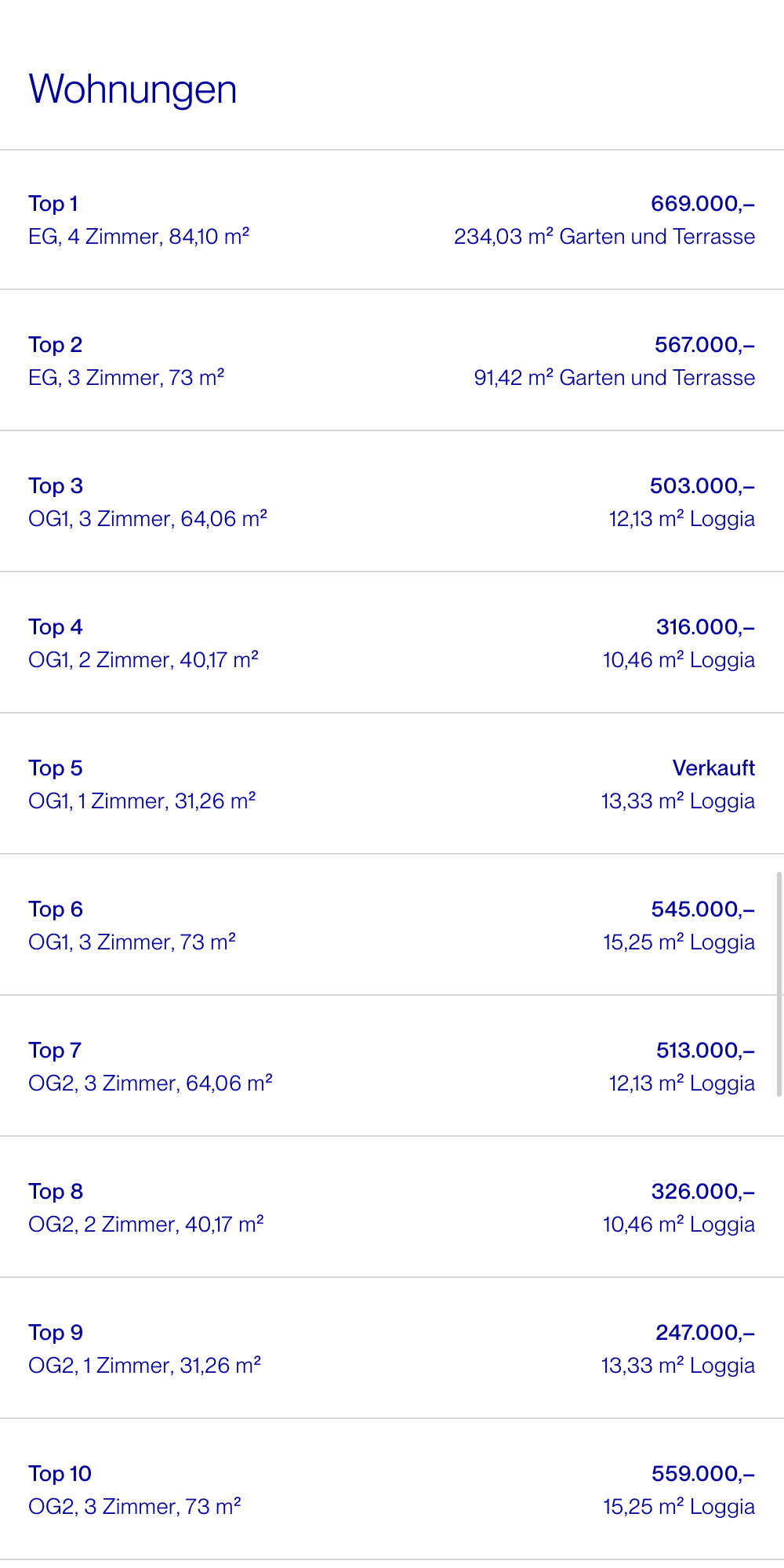
Task: Click the 234,03 m² Garten und Terrasse text
Action: click(x=604, y=237)
